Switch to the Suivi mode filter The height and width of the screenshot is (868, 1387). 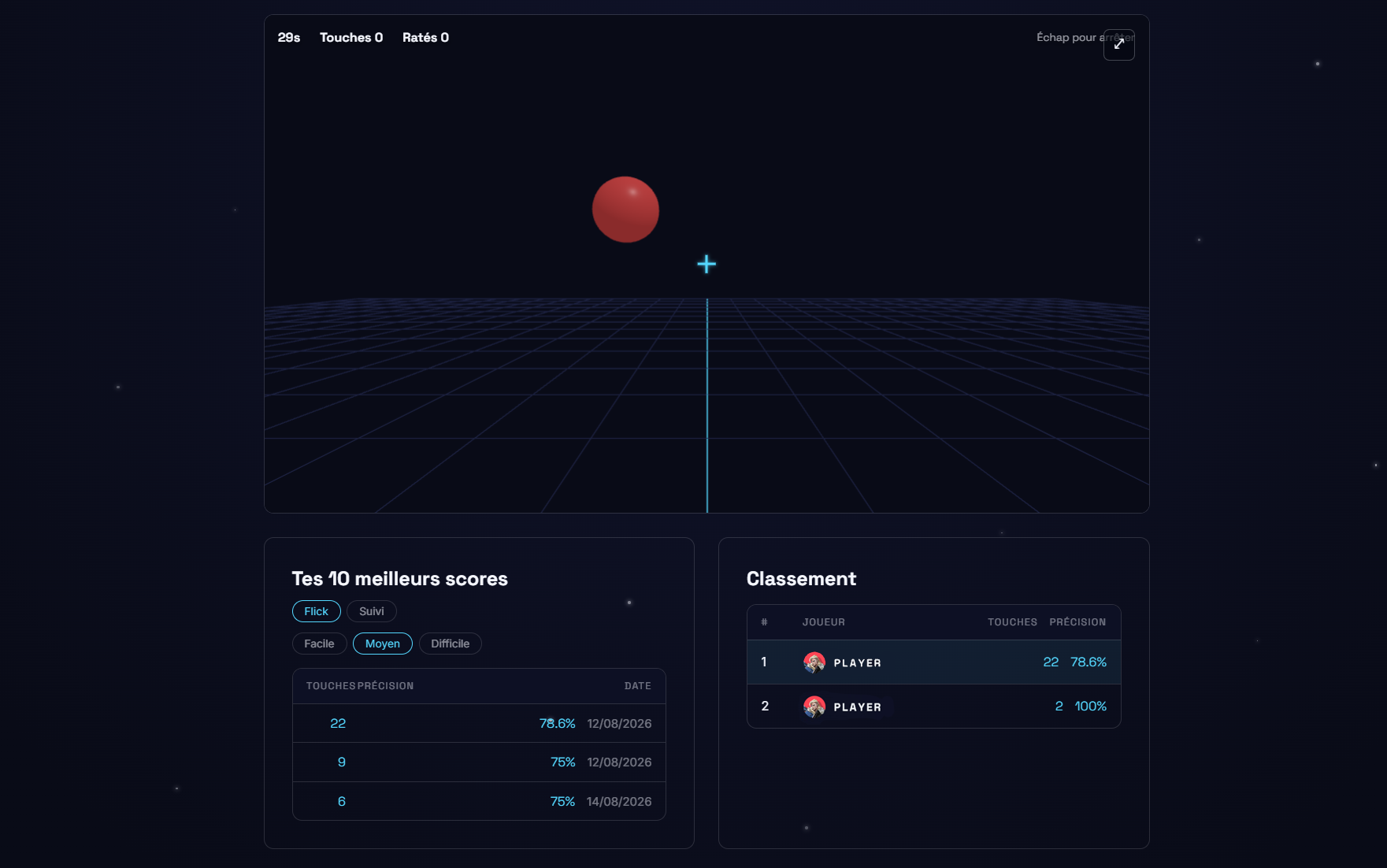[372, 611]
